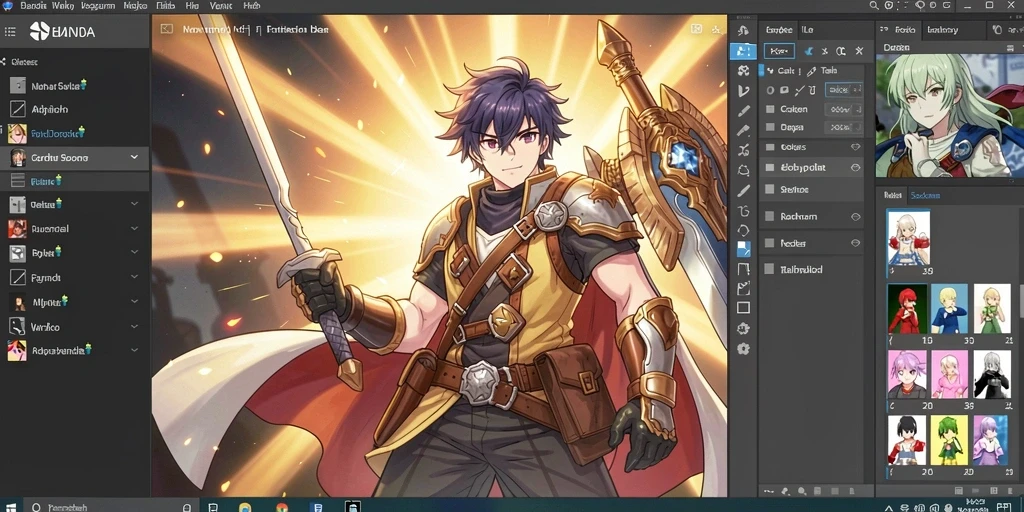Click the outlined Kiw button in layers panel
Image resolution: width=1024 pixels, height=512 pixels.
point(778,51)
